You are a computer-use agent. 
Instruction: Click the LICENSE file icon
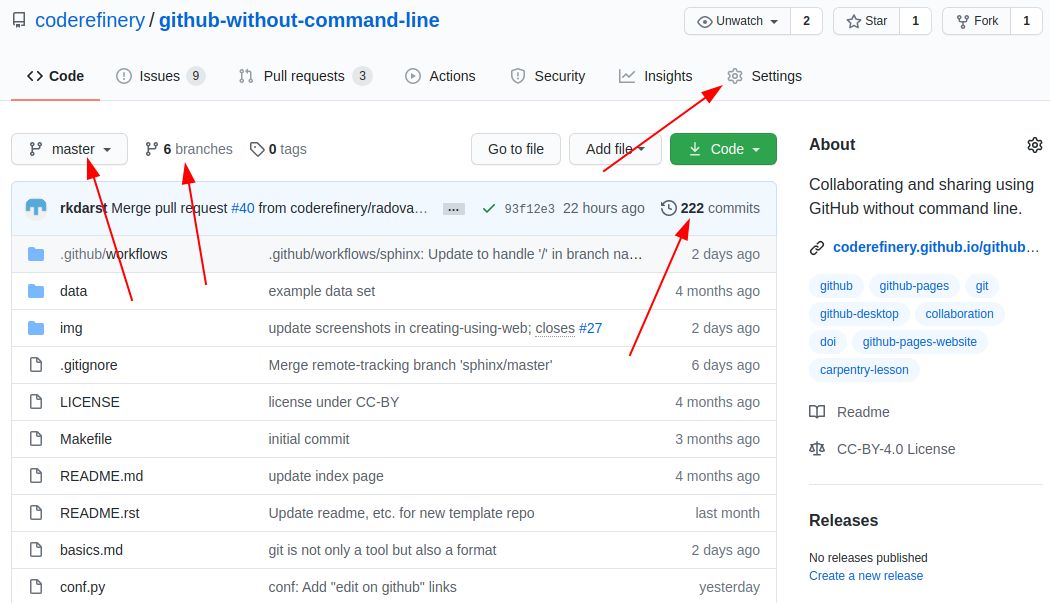pyautogui.click(x=36, y=401)
